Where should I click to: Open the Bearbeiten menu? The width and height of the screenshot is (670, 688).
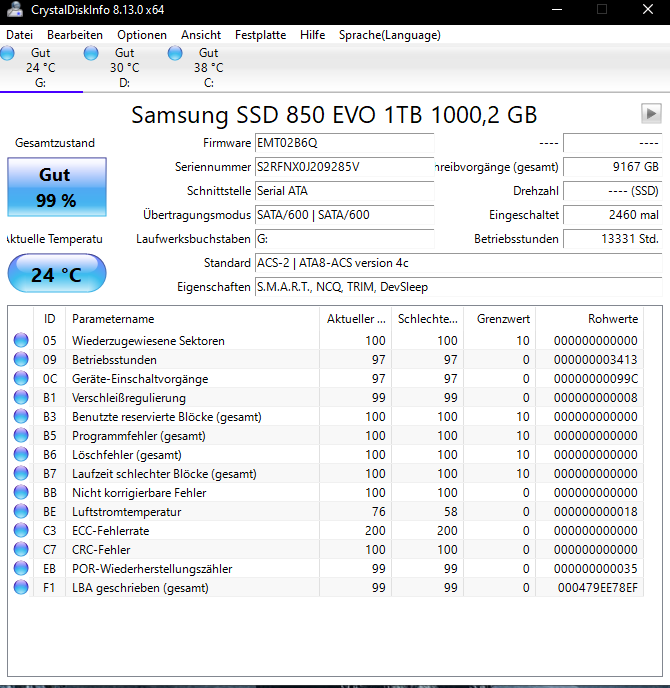tap(75, 35)
